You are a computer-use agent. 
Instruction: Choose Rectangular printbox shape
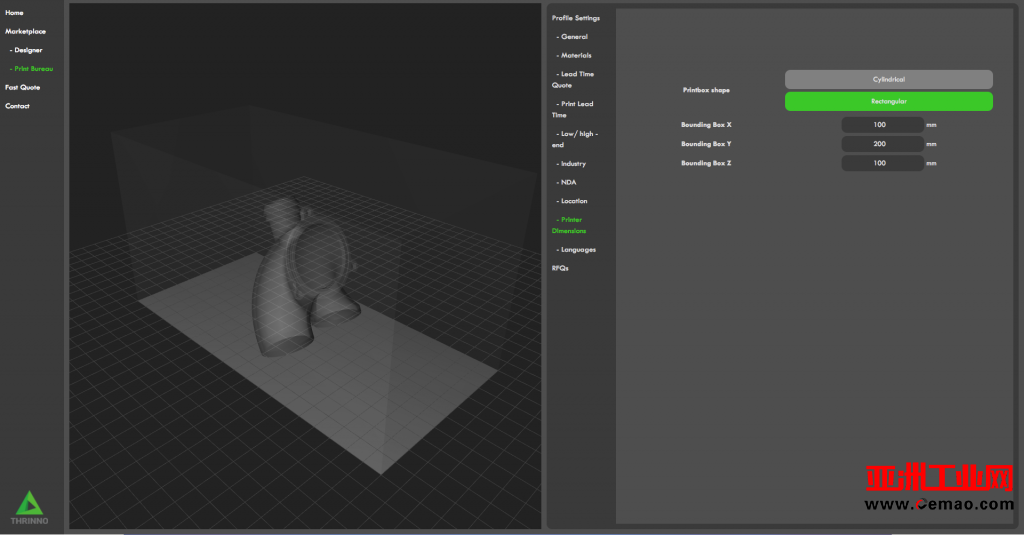[x=889, y=101]
